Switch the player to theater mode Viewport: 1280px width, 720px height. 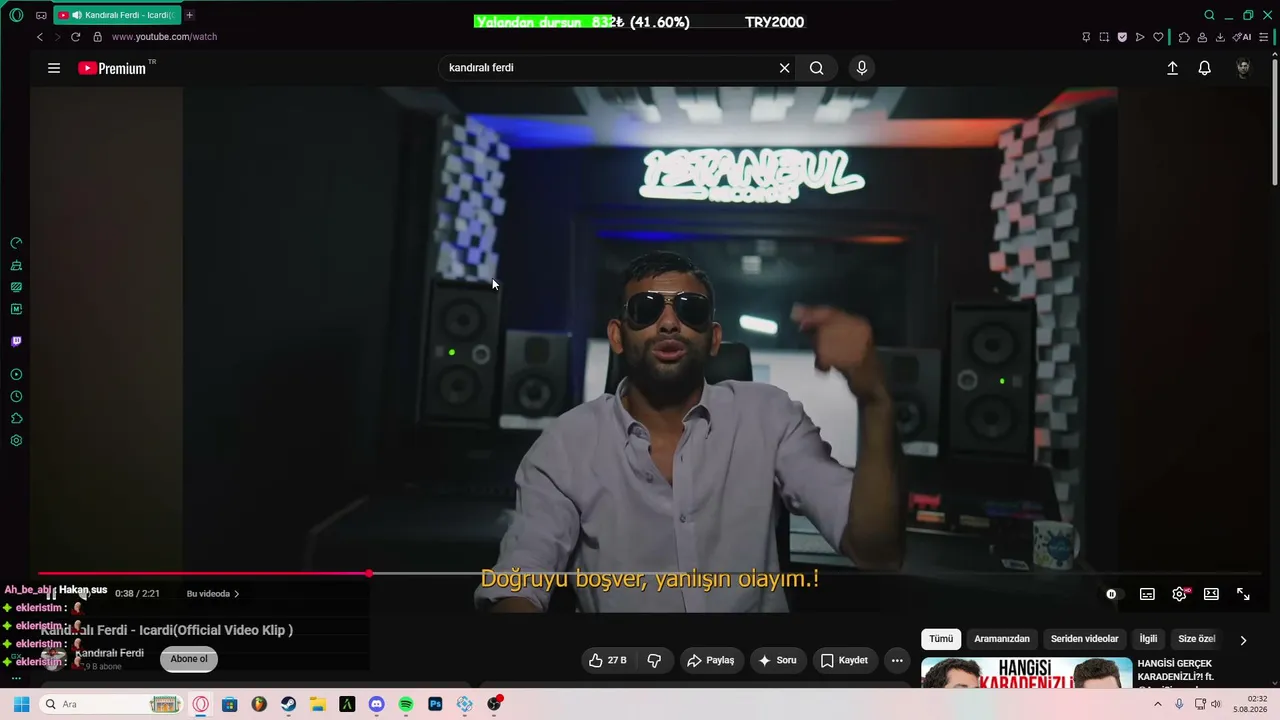[x=1211, y=594]
